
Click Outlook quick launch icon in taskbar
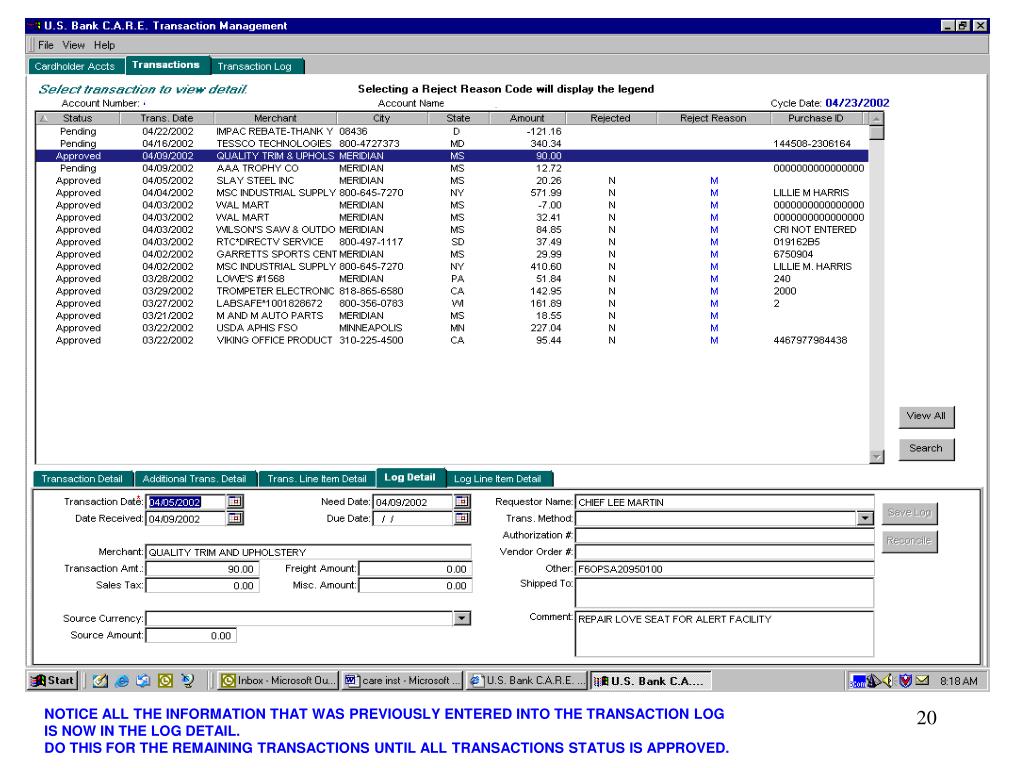(165, 680)
